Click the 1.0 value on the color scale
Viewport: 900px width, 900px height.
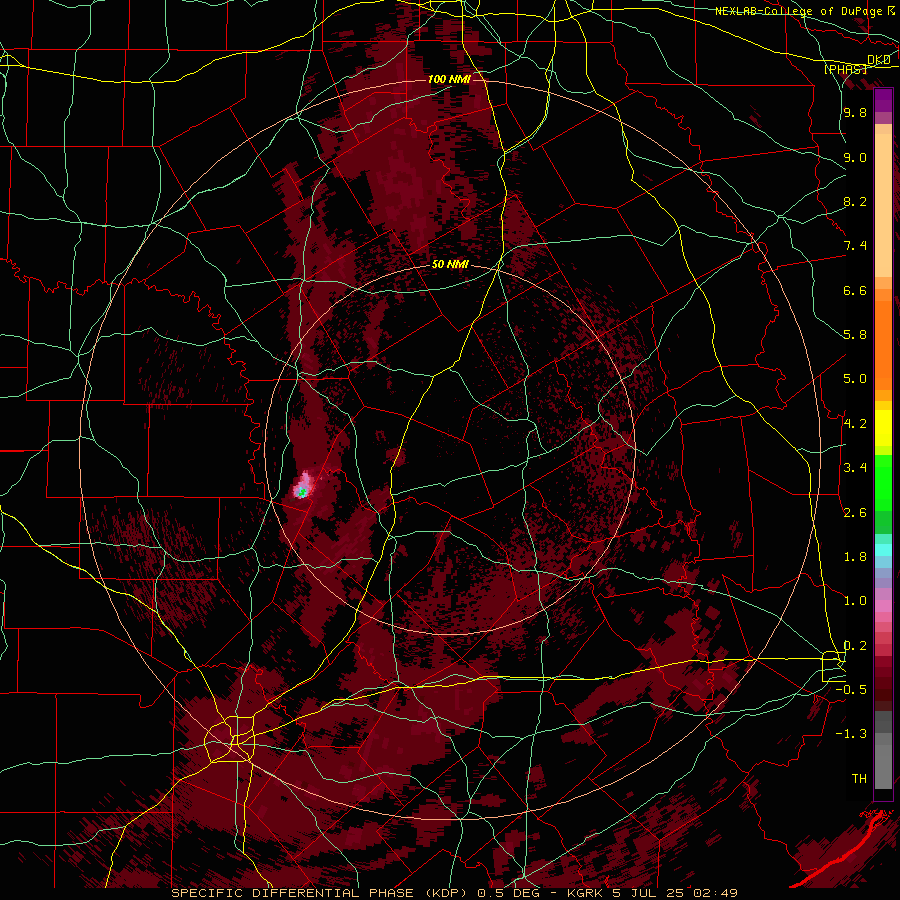(x=855, y=601)
